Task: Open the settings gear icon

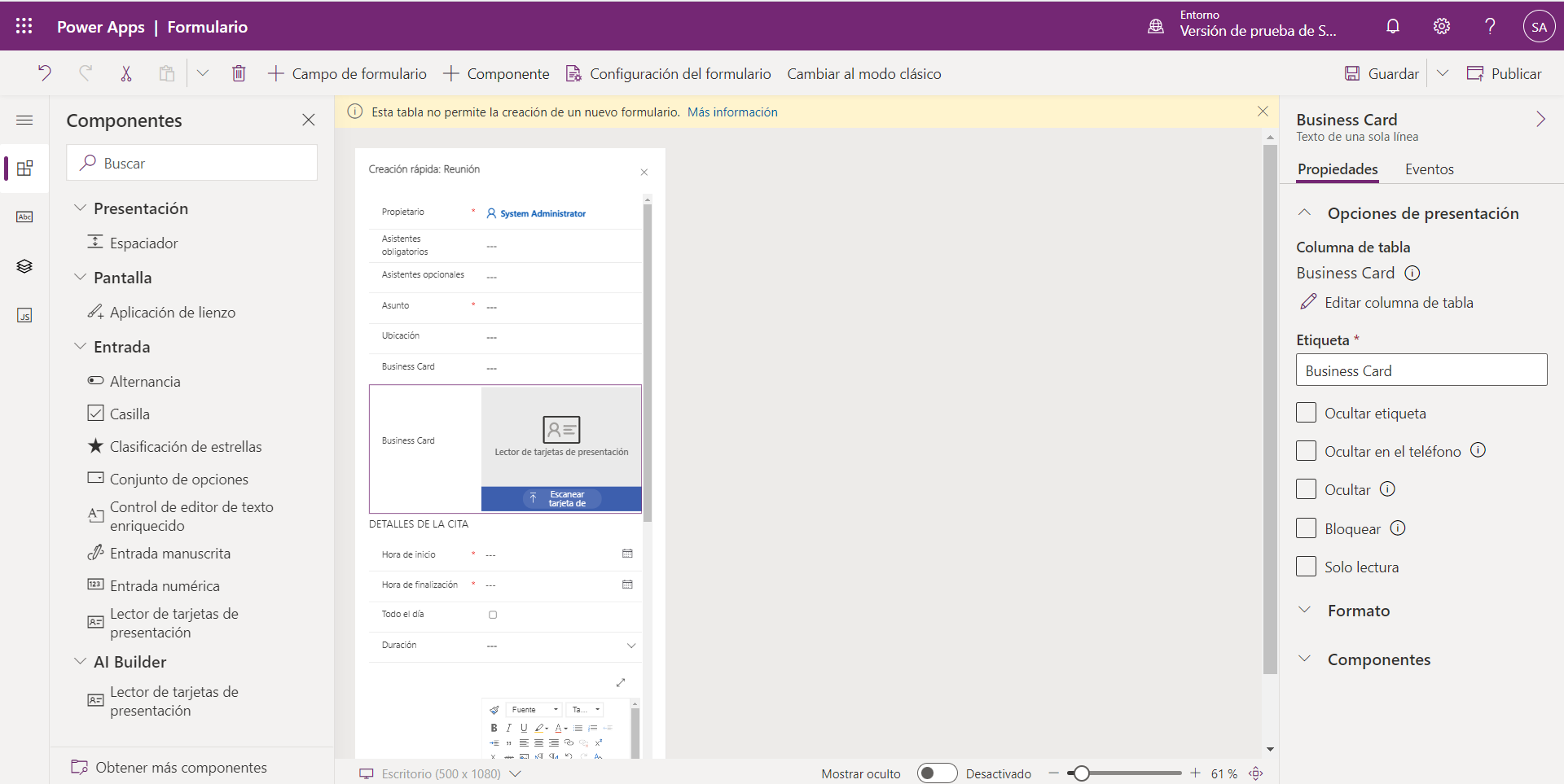Action: [x=1442, y=26]
